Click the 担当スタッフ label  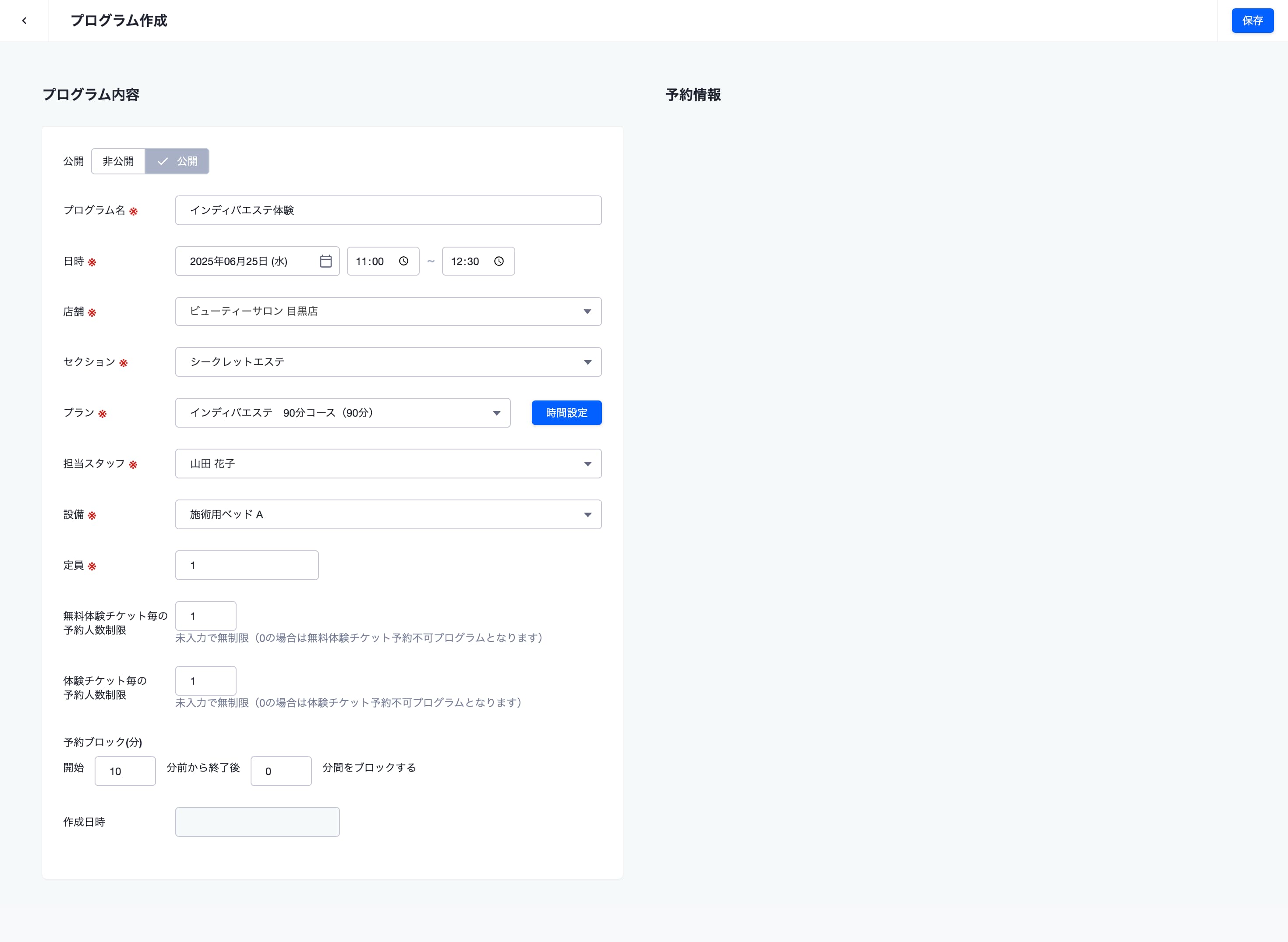[x=94, y=464]
